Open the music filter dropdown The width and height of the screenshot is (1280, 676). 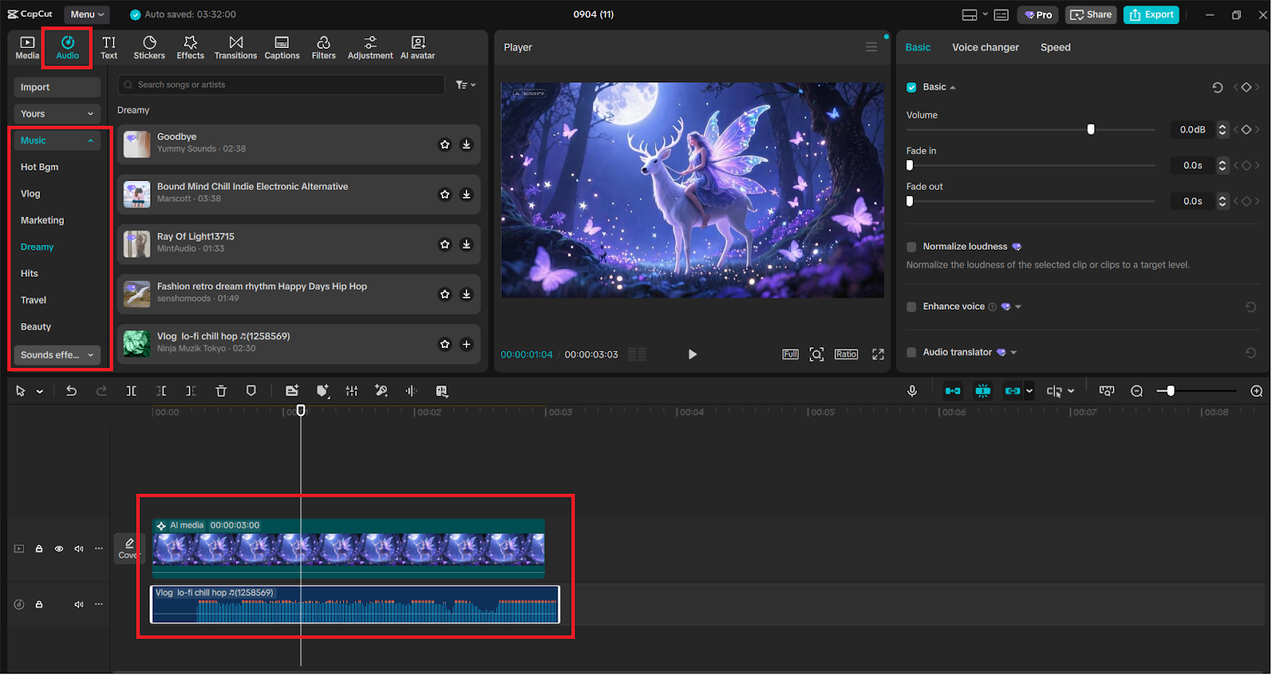click(465, 85)
